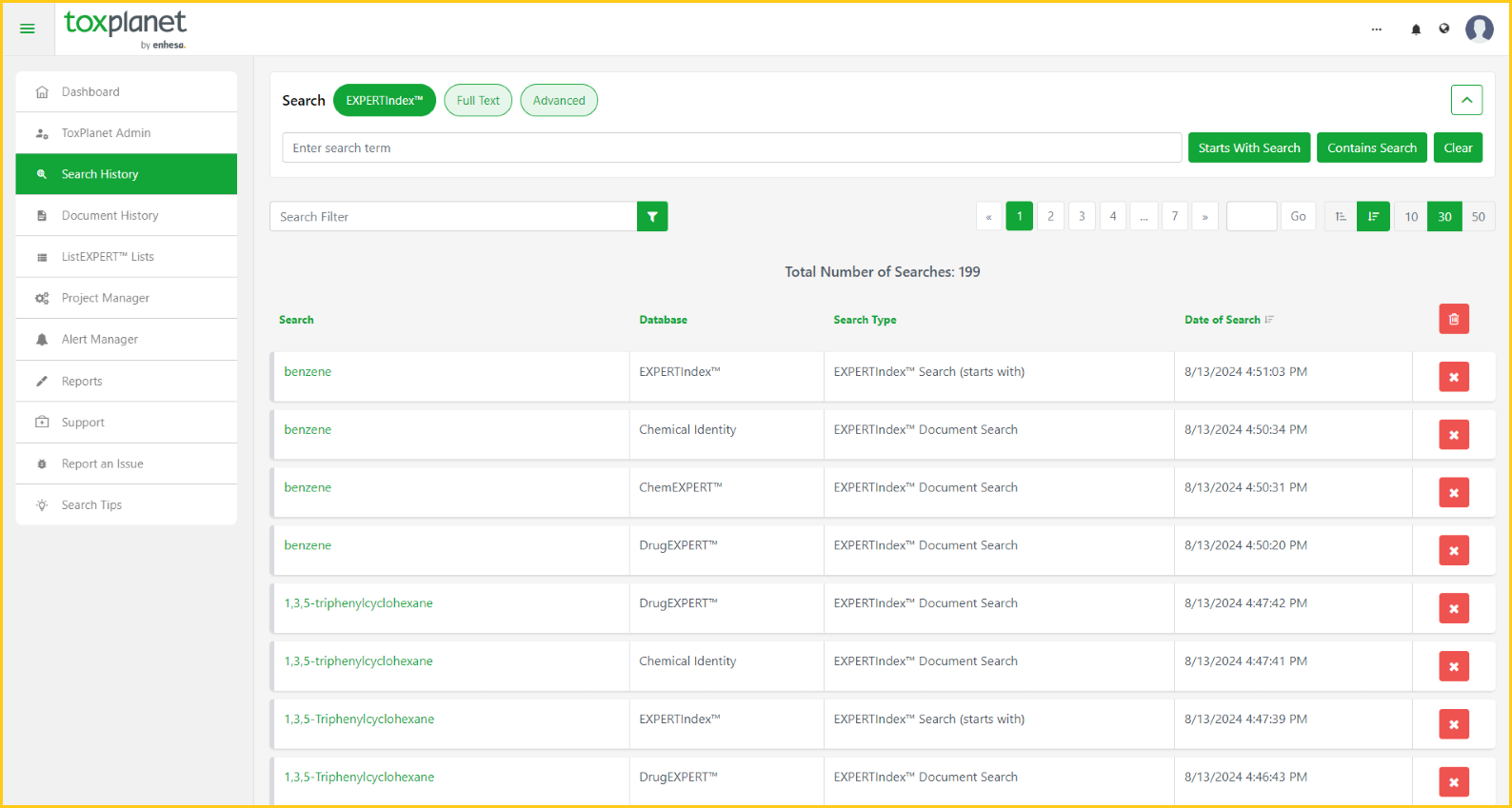1512x808 pixels.
Task: Select EXPERTIndex search mode
Action: pos(384,101)
